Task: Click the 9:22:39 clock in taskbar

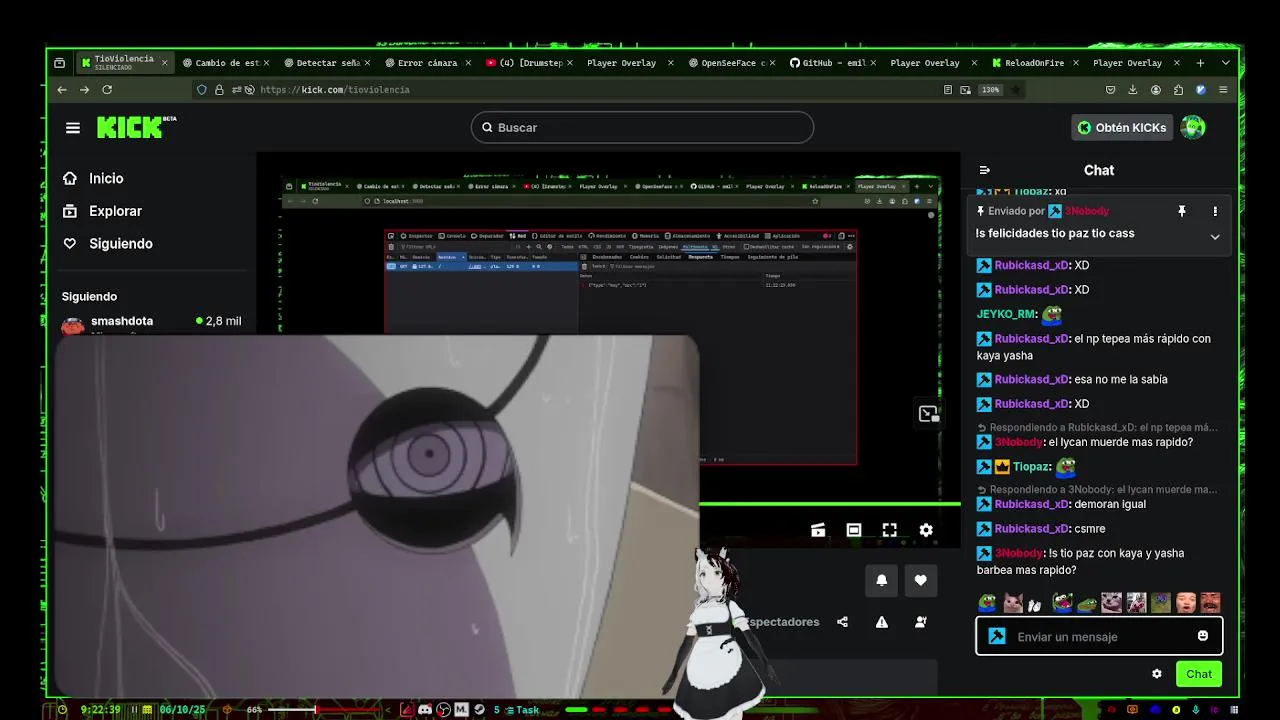Action: pyautogui.click(x=101, y=710)
